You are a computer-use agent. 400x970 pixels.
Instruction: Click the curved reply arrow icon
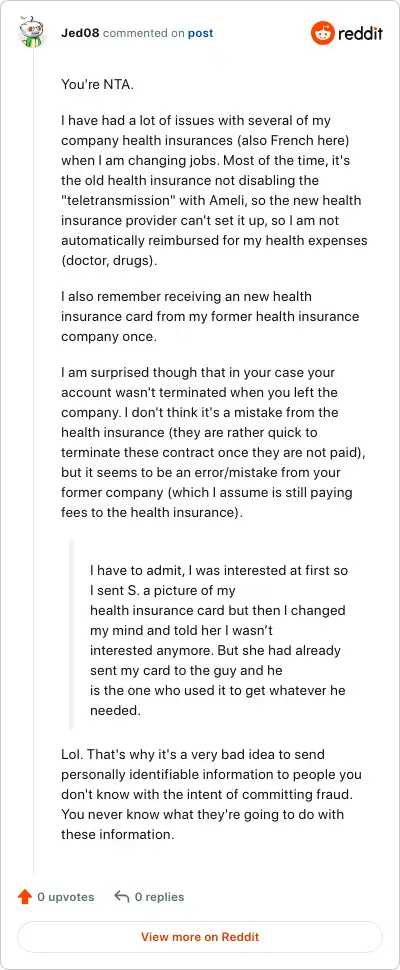pos(122,896)
